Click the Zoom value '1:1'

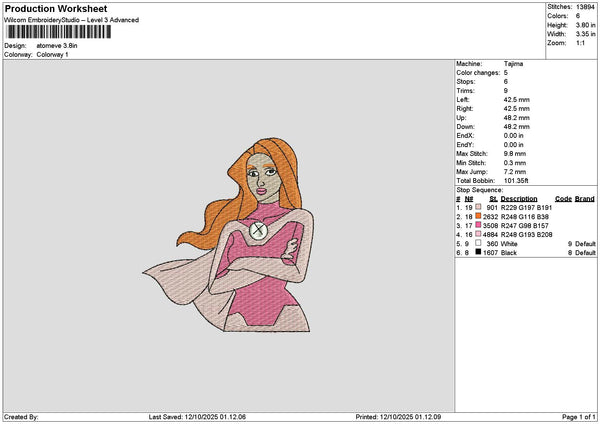click(x=580, y=43)
